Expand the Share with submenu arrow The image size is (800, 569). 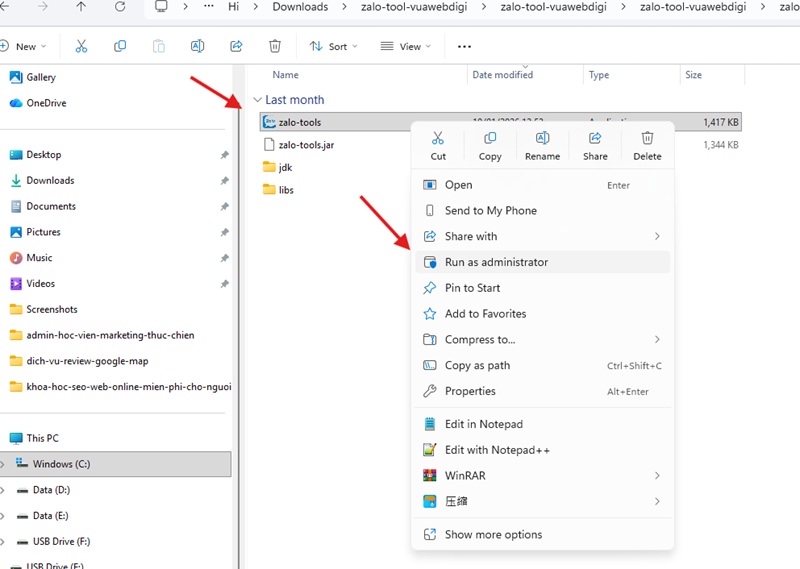657,236
